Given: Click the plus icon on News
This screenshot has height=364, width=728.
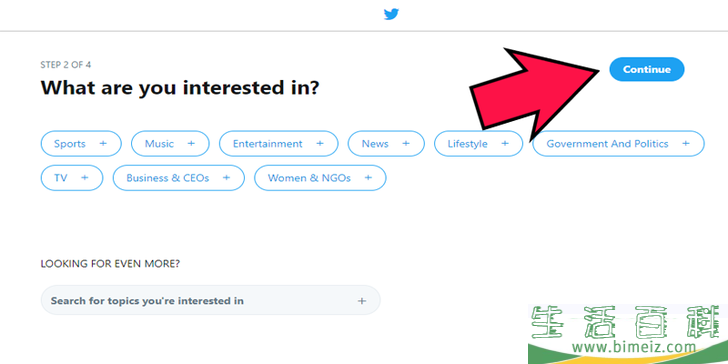Looking at the screenshot, I should pyautogui.click(x=406, y=143).
